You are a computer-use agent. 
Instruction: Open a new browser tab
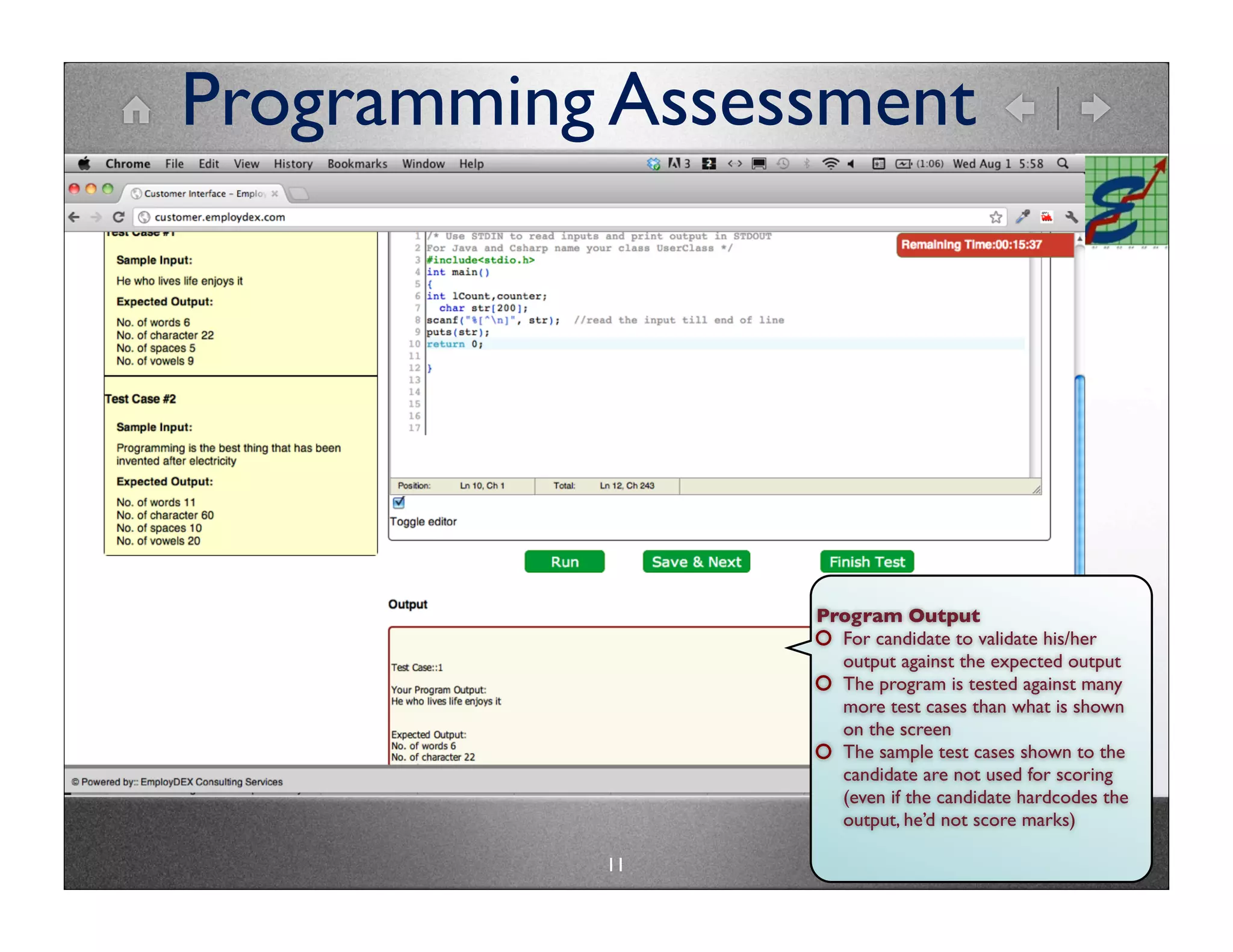click(299, 193)
